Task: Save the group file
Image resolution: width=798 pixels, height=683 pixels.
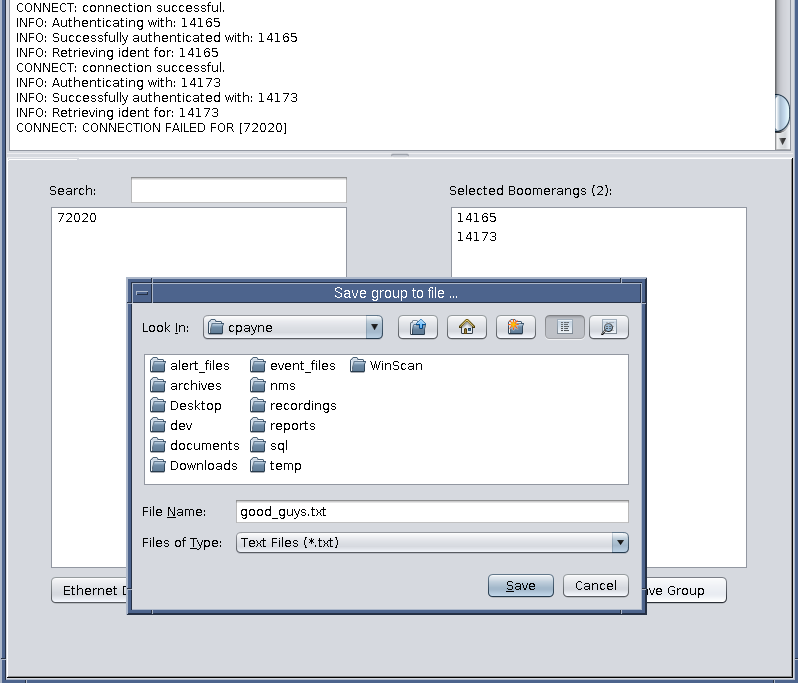Action: [x=521, y=586]
